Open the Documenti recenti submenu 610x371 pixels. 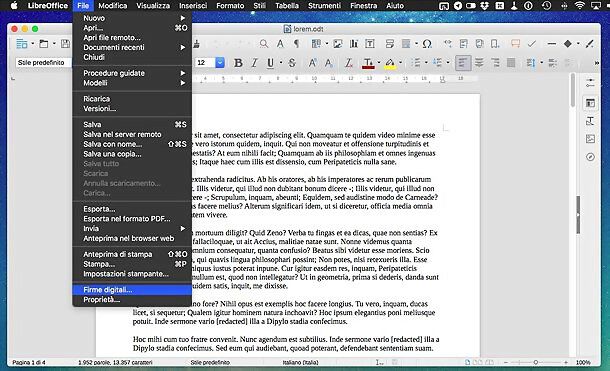click(x=132, y=47)
